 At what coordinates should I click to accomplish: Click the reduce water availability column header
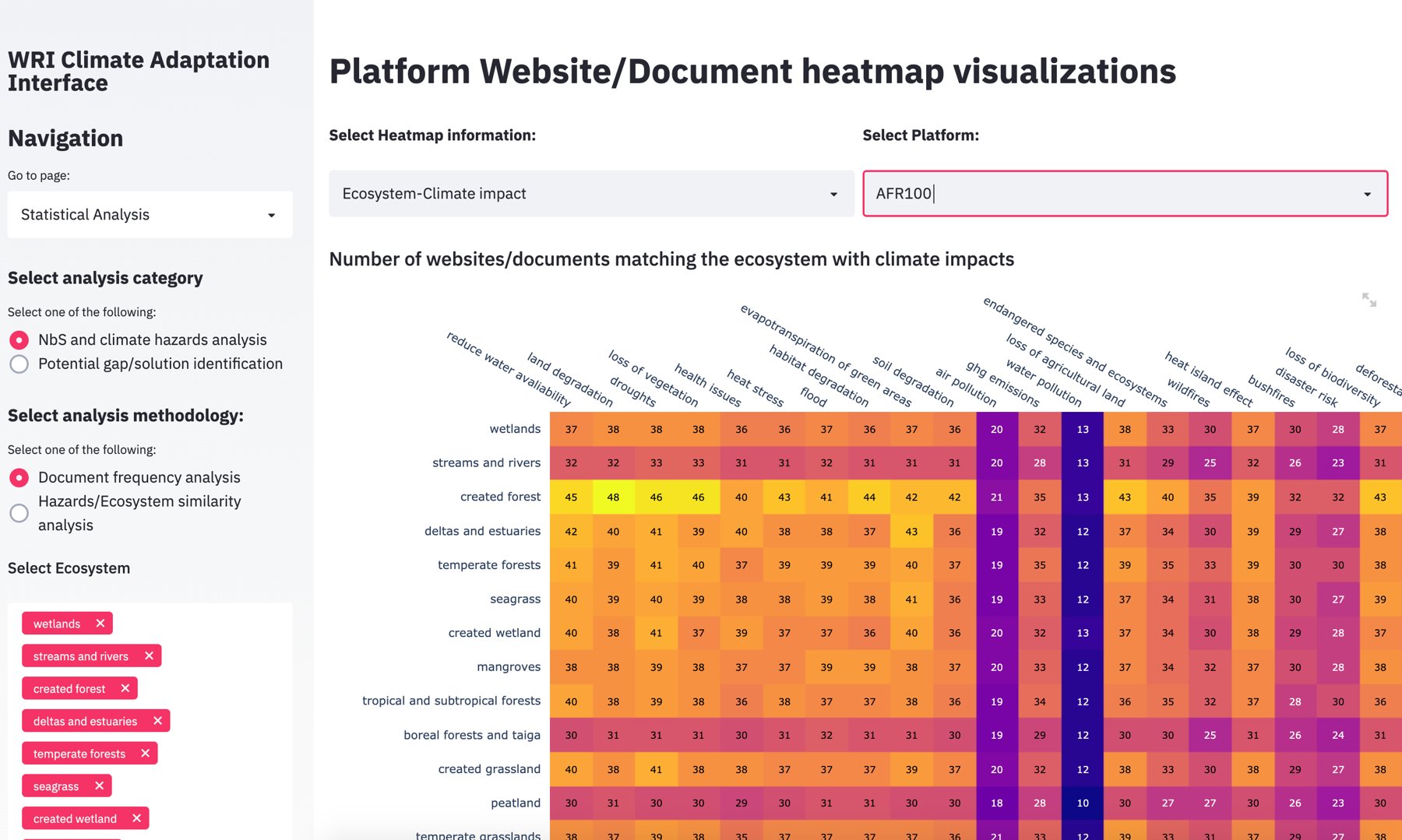coord(509,369)
